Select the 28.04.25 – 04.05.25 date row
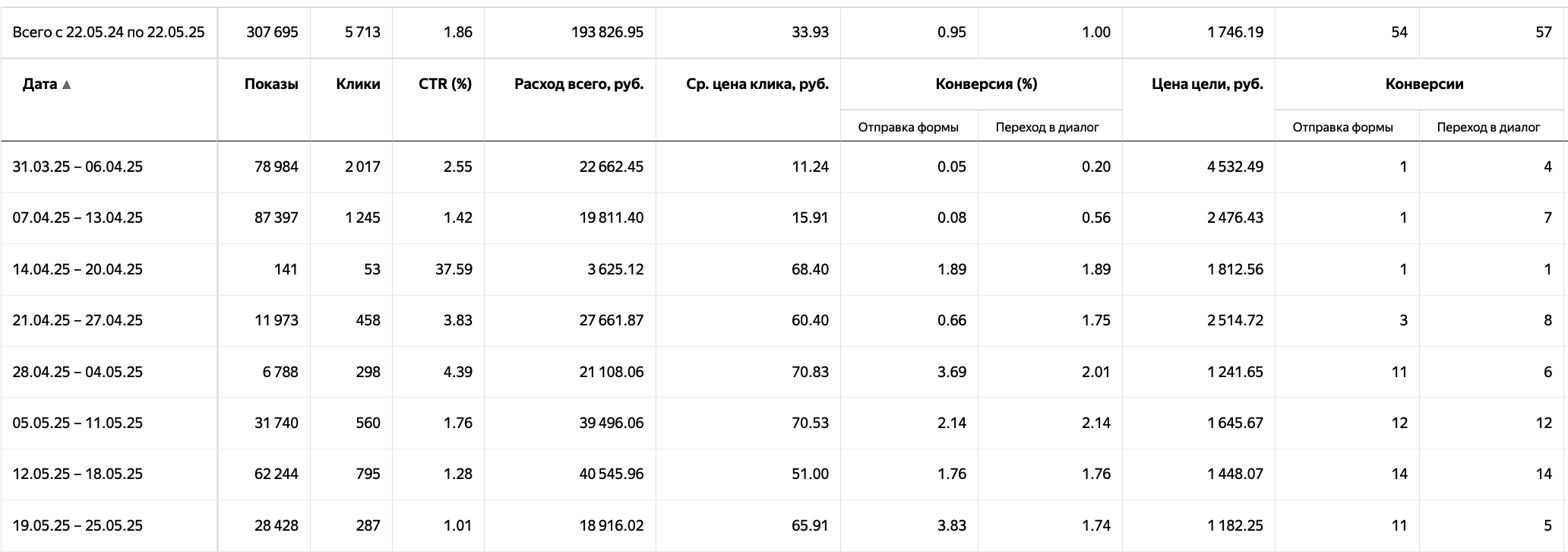1568x552 pixels. coord(784,372)
